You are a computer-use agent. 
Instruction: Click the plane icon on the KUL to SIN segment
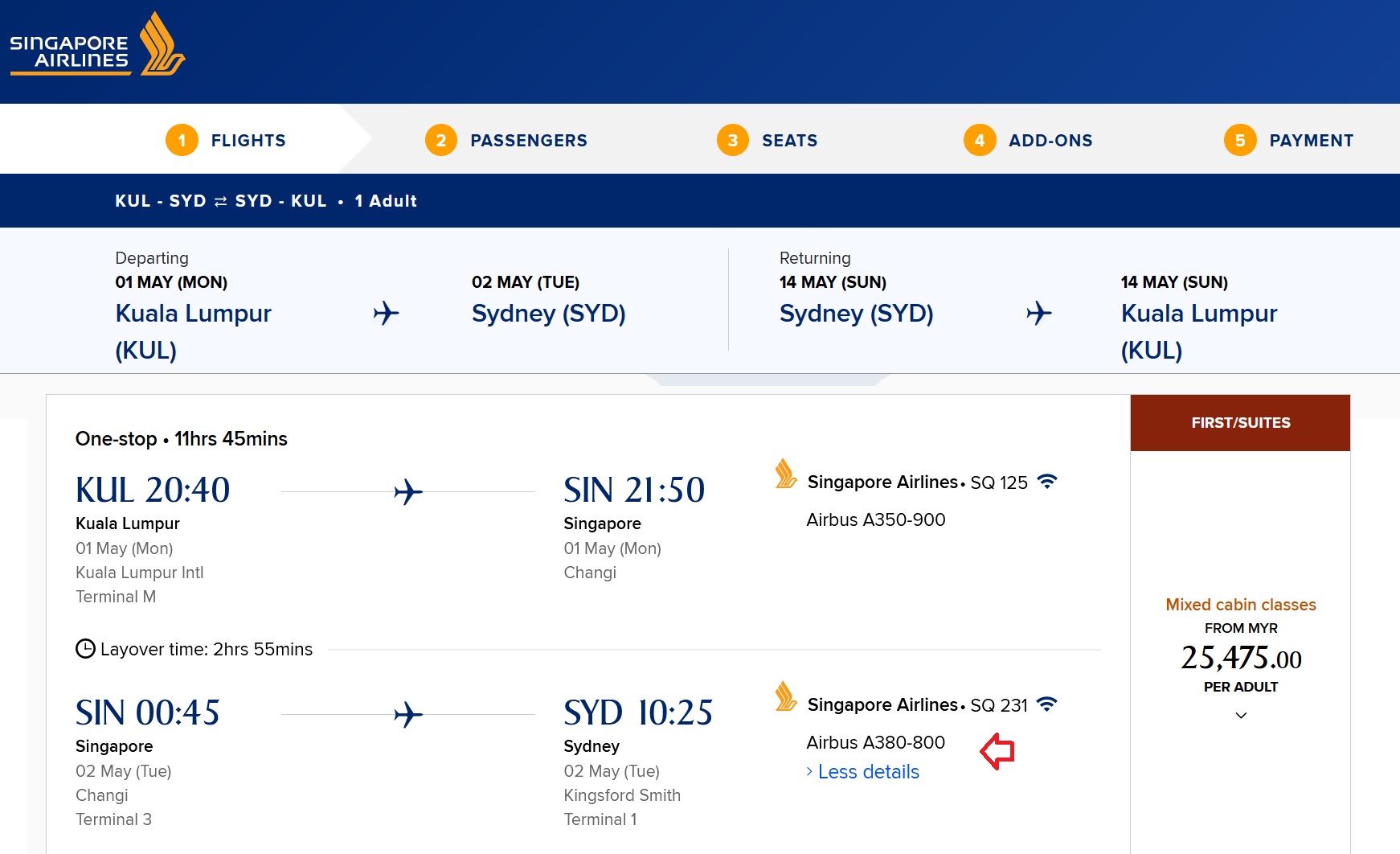tap(408, 491)
